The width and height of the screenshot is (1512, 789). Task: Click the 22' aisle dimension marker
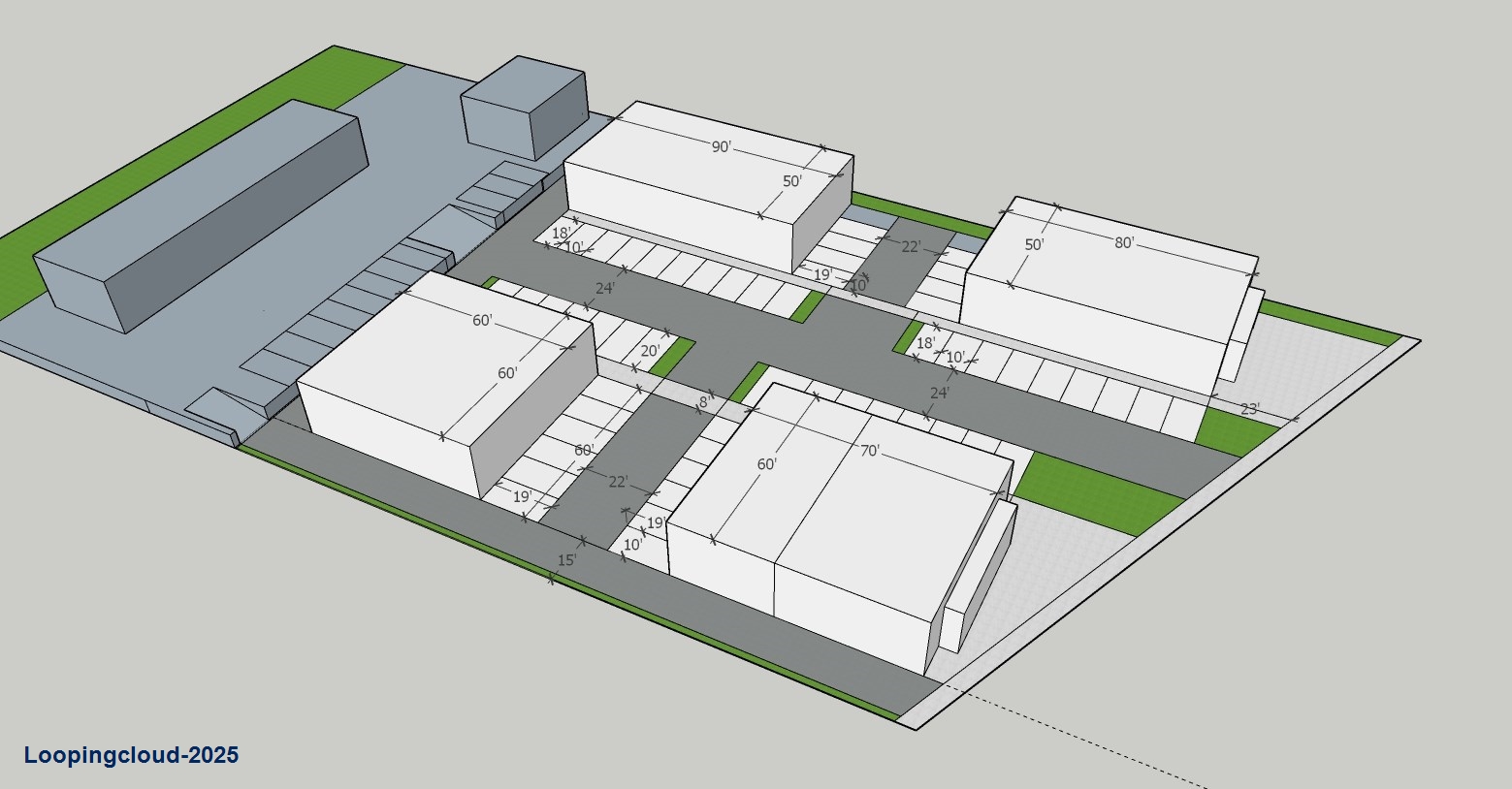[910, 246]
